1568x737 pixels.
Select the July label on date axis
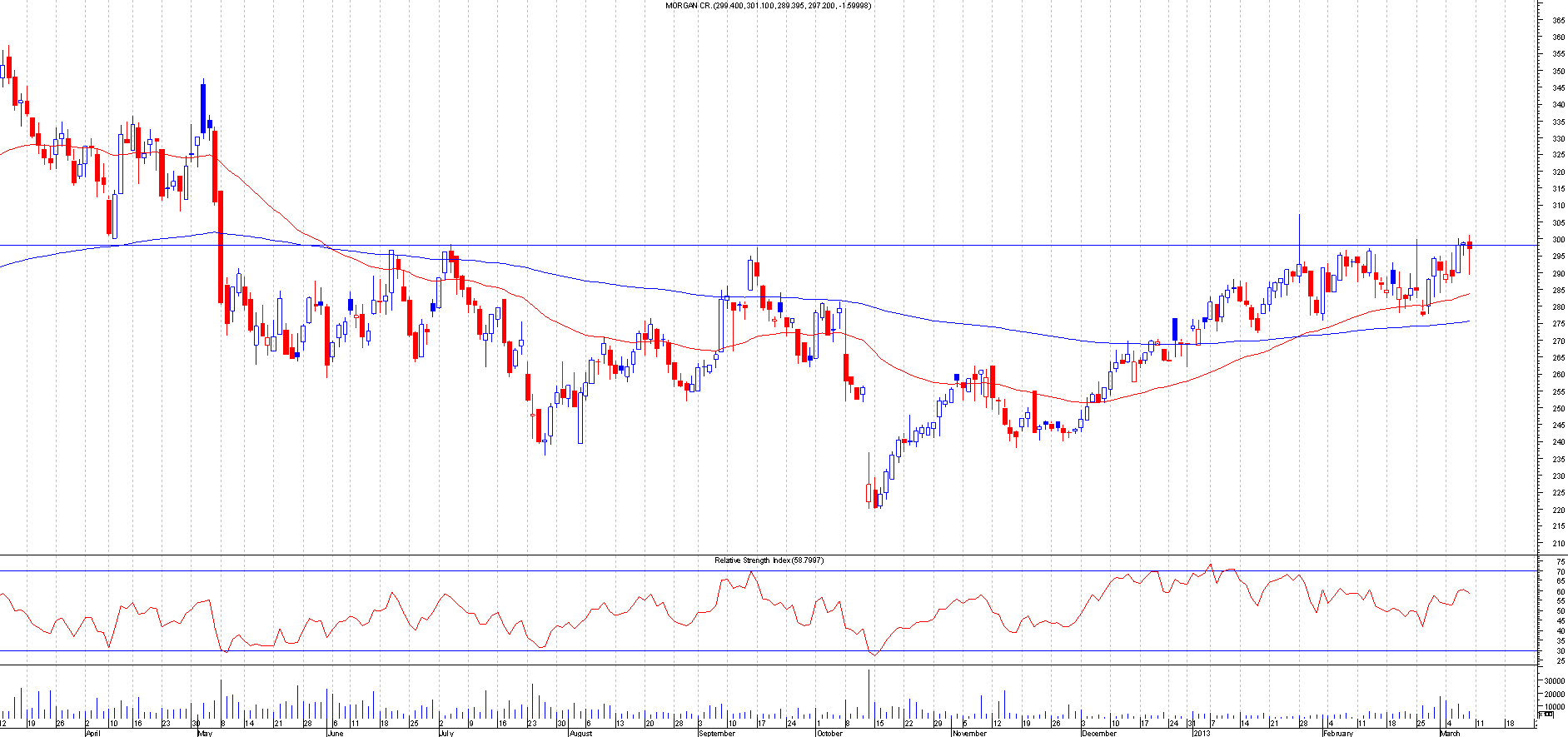446,733
